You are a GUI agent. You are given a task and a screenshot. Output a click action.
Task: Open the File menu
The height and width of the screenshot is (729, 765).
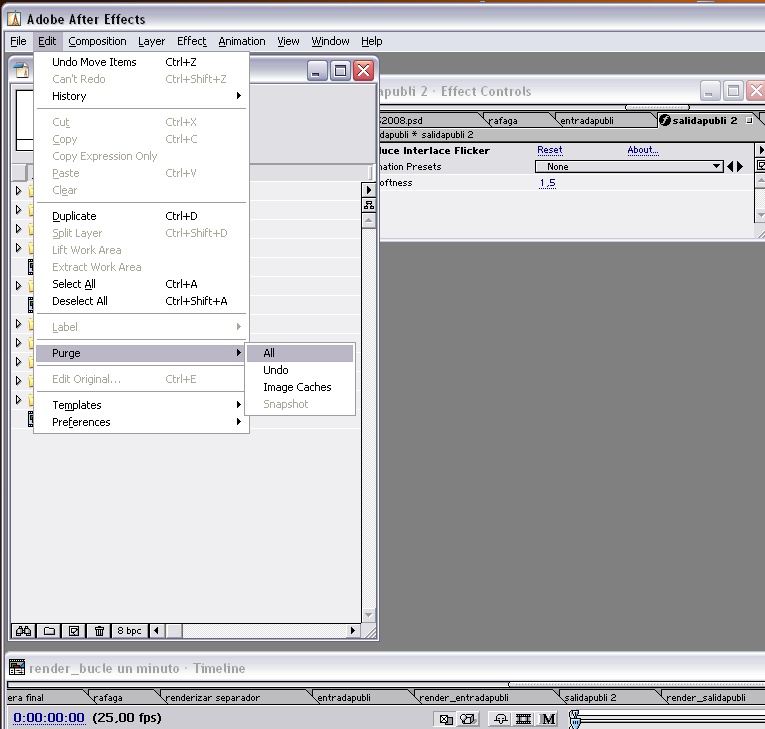pos(18,41)
